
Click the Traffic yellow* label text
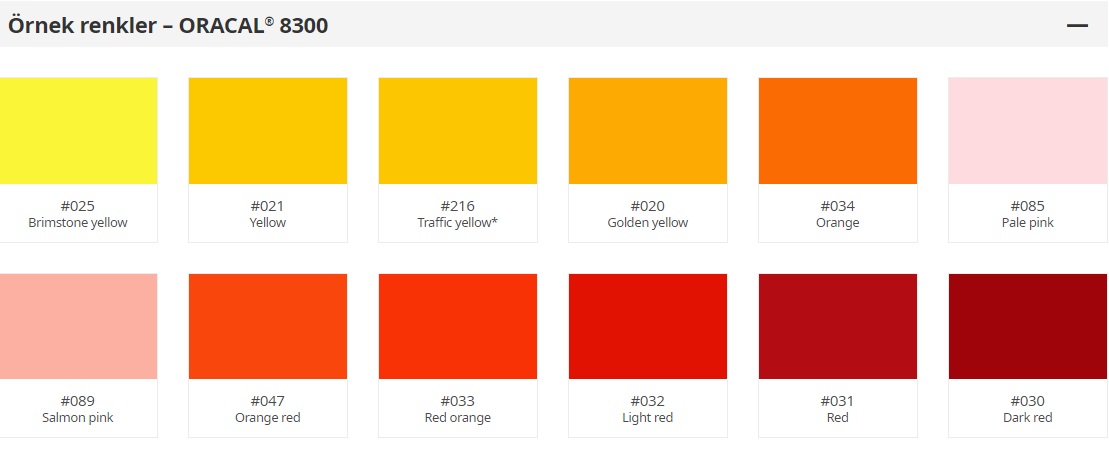point(458,222)
